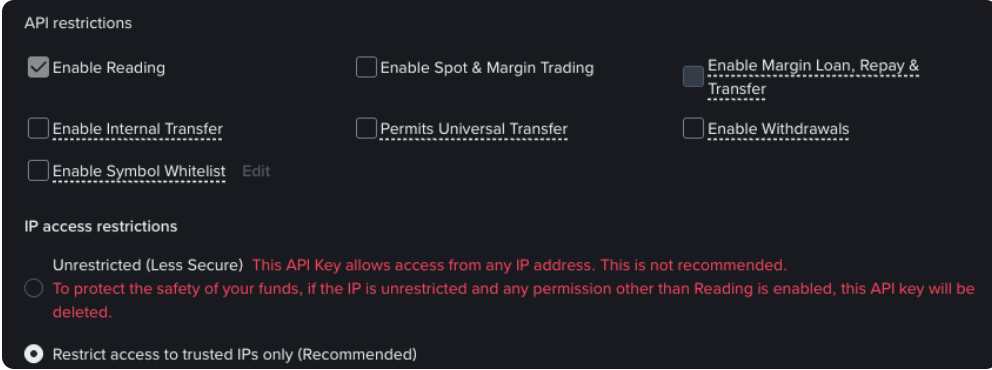
Task: Click the underlined 'Permits Universal Transfer' label text
Action: [474, 129]
